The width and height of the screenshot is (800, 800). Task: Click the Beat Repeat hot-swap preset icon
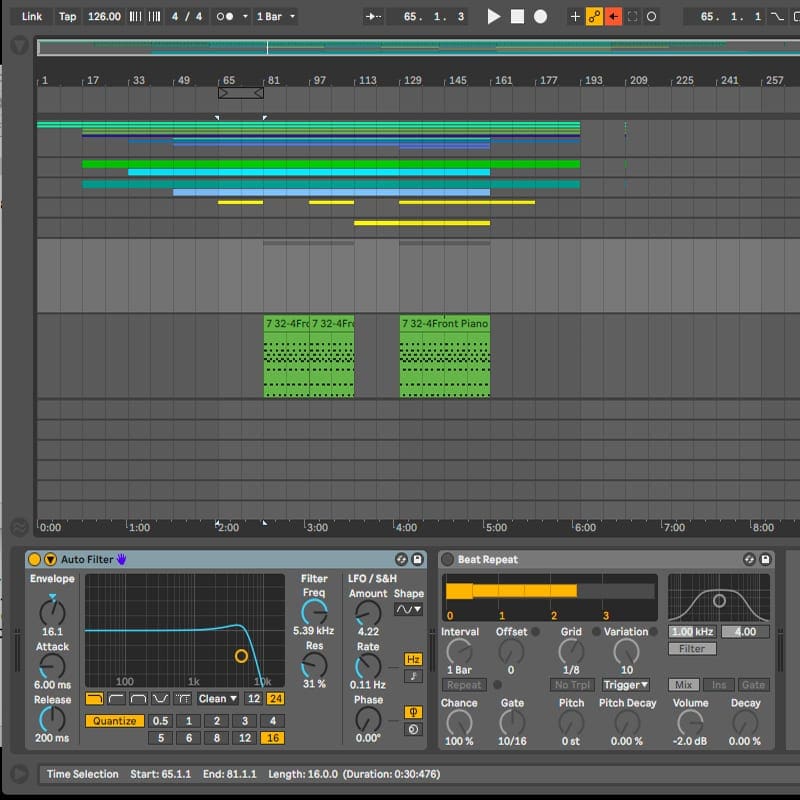click(749, 560)
